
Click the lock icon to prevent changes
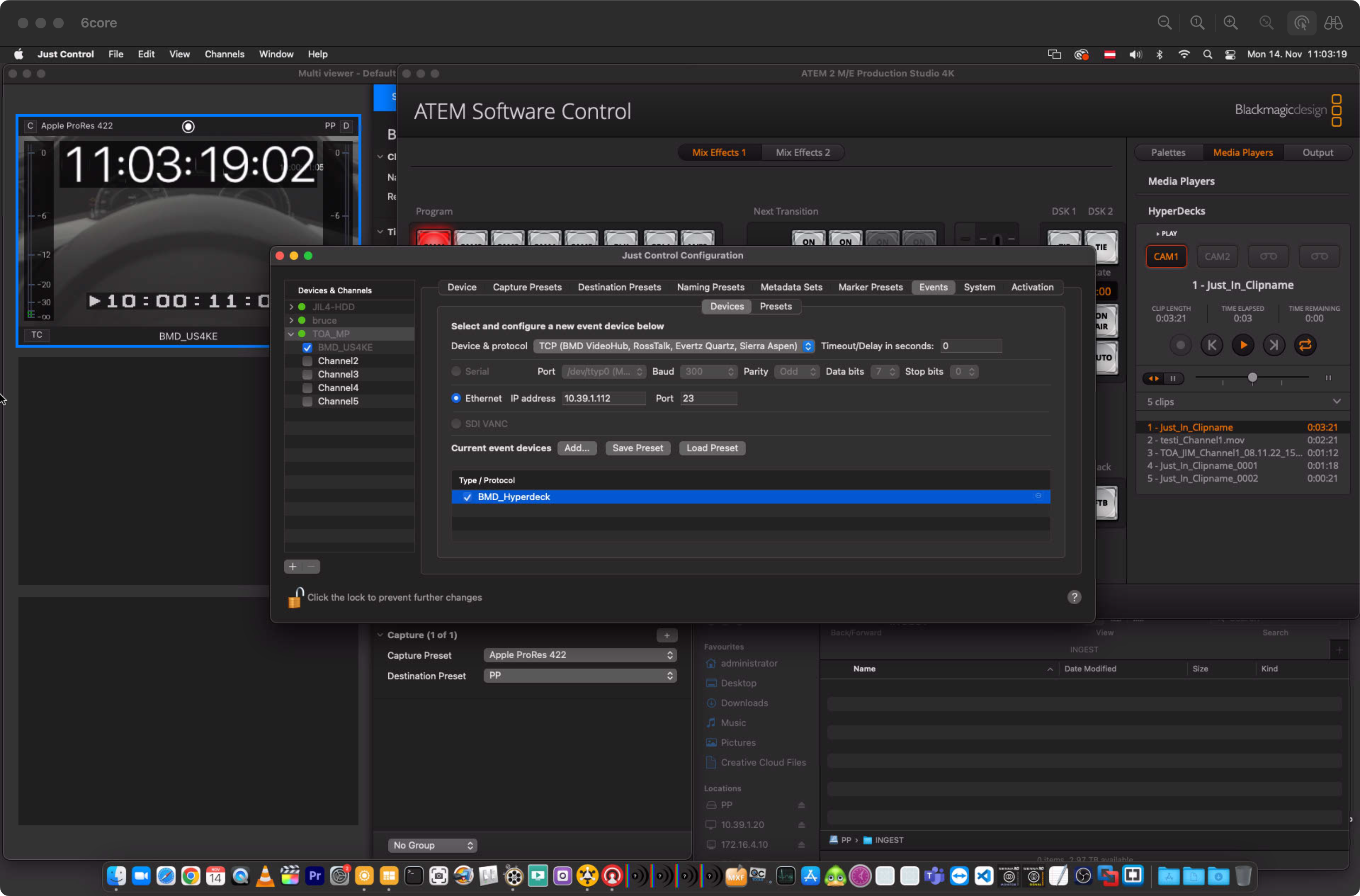tap(295, 597)
